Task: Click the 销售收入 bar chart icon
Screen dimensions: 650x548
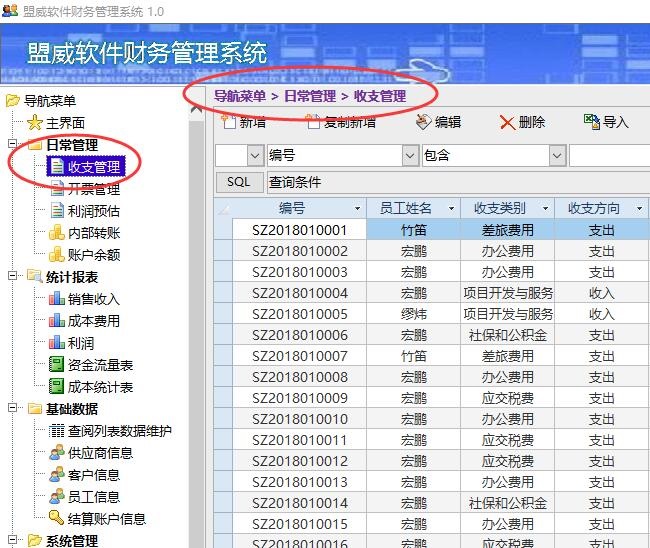Action: pos(57,299)
